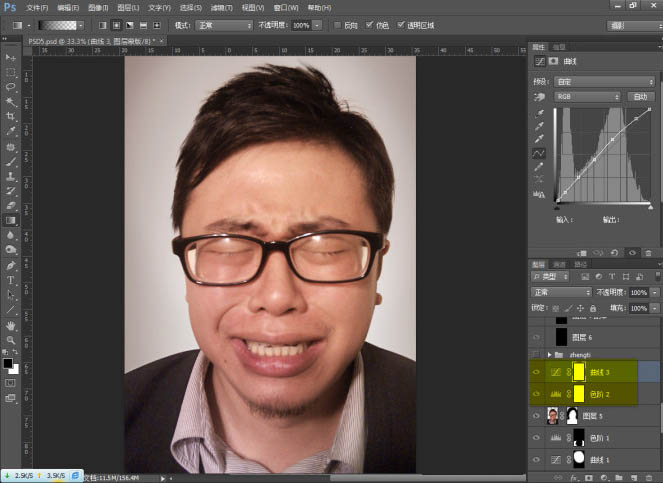Image resolution: width=663 pixels, height=483 pixels.
Task: Expand the zhengti layer group
Action: pos(549,354)
